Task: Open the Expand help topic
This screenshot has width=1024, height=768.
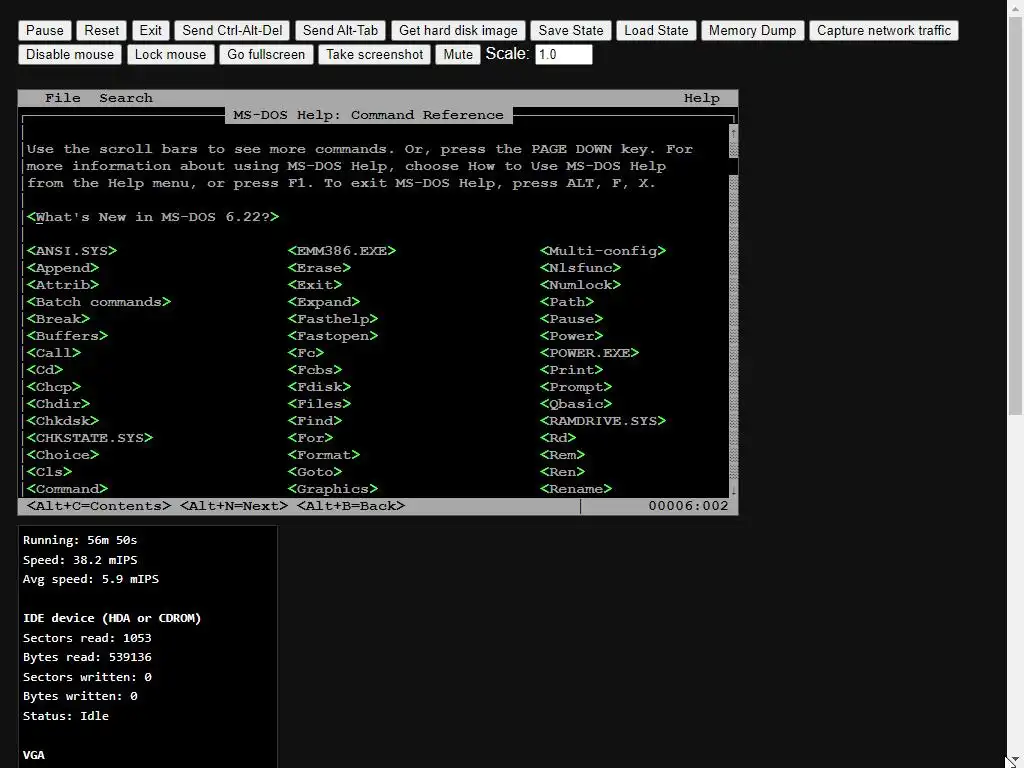Action: pos(324,302)
